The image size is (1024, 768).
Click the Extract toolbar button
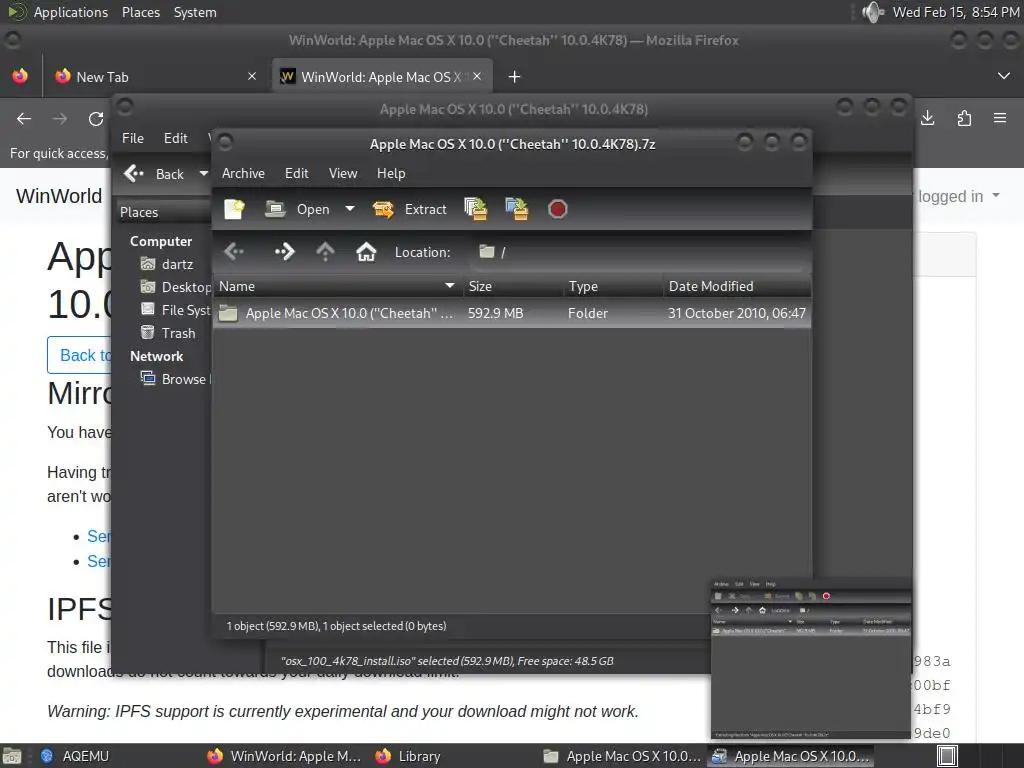(x=410, y=209)
